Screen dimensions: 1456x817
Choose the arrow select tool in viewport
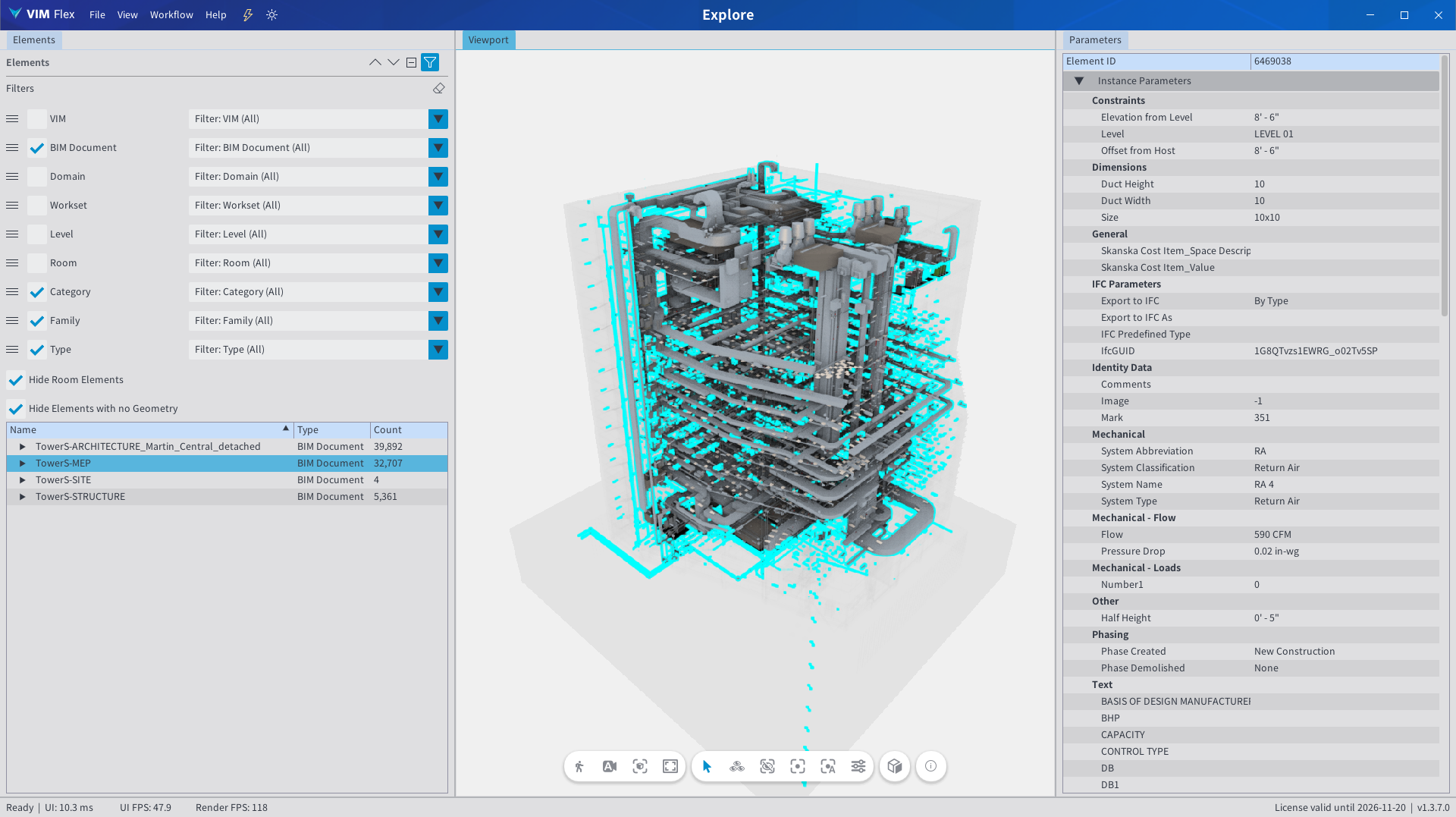(x=707, y=766)
